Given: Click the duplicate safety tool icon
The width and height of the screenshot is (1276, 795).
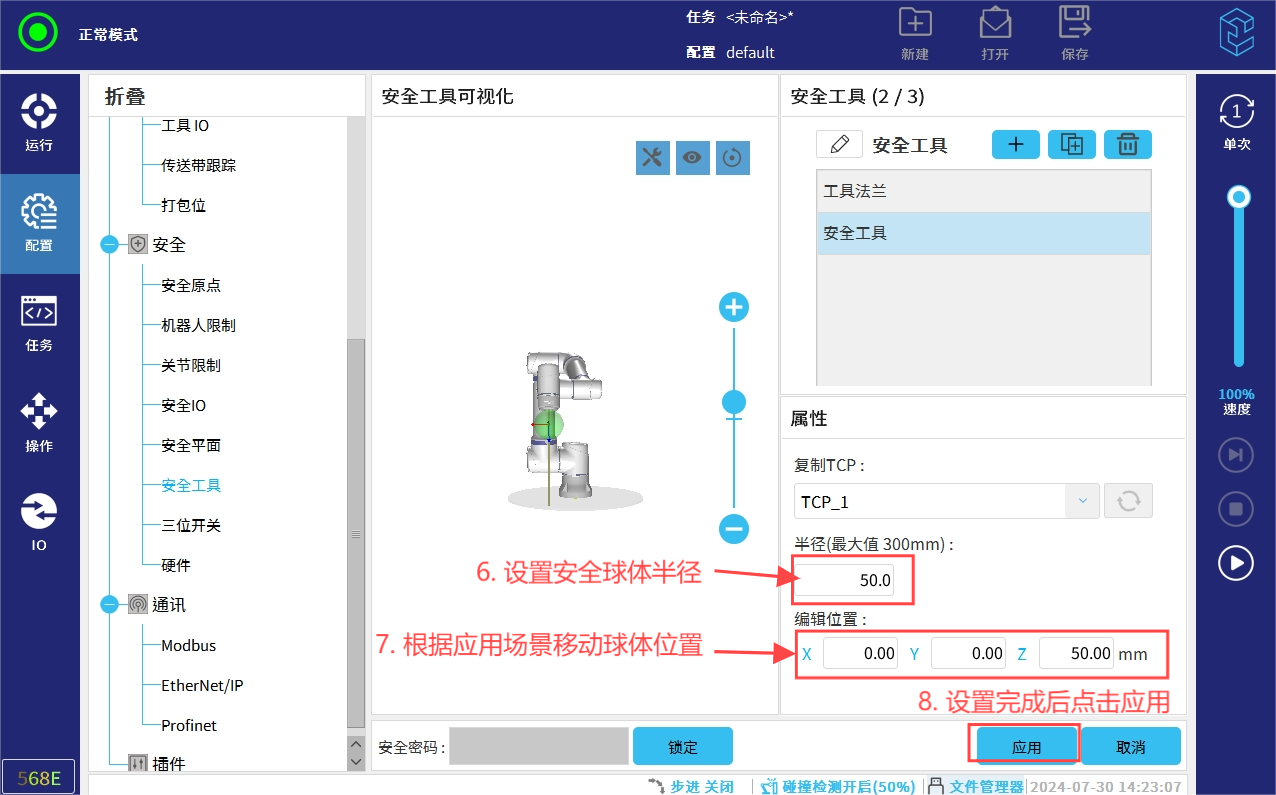Looking at the screenshot, I should click(1071, 145).
